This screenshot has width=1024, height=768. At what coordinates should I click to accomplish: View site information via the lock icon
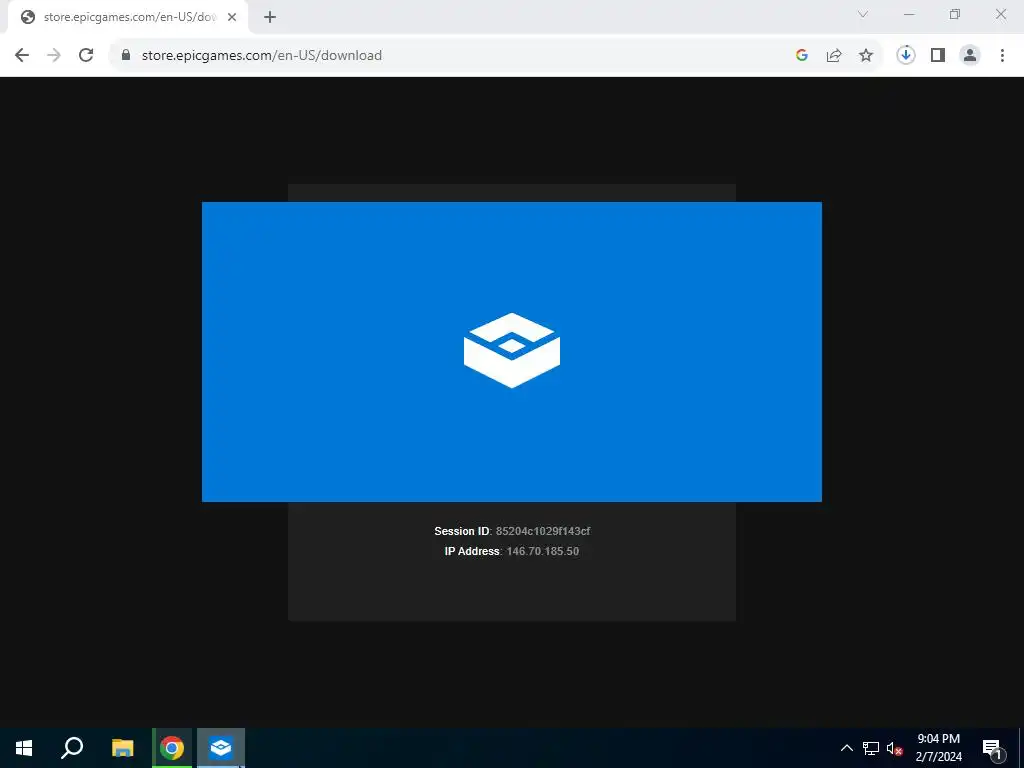(126, 55)
